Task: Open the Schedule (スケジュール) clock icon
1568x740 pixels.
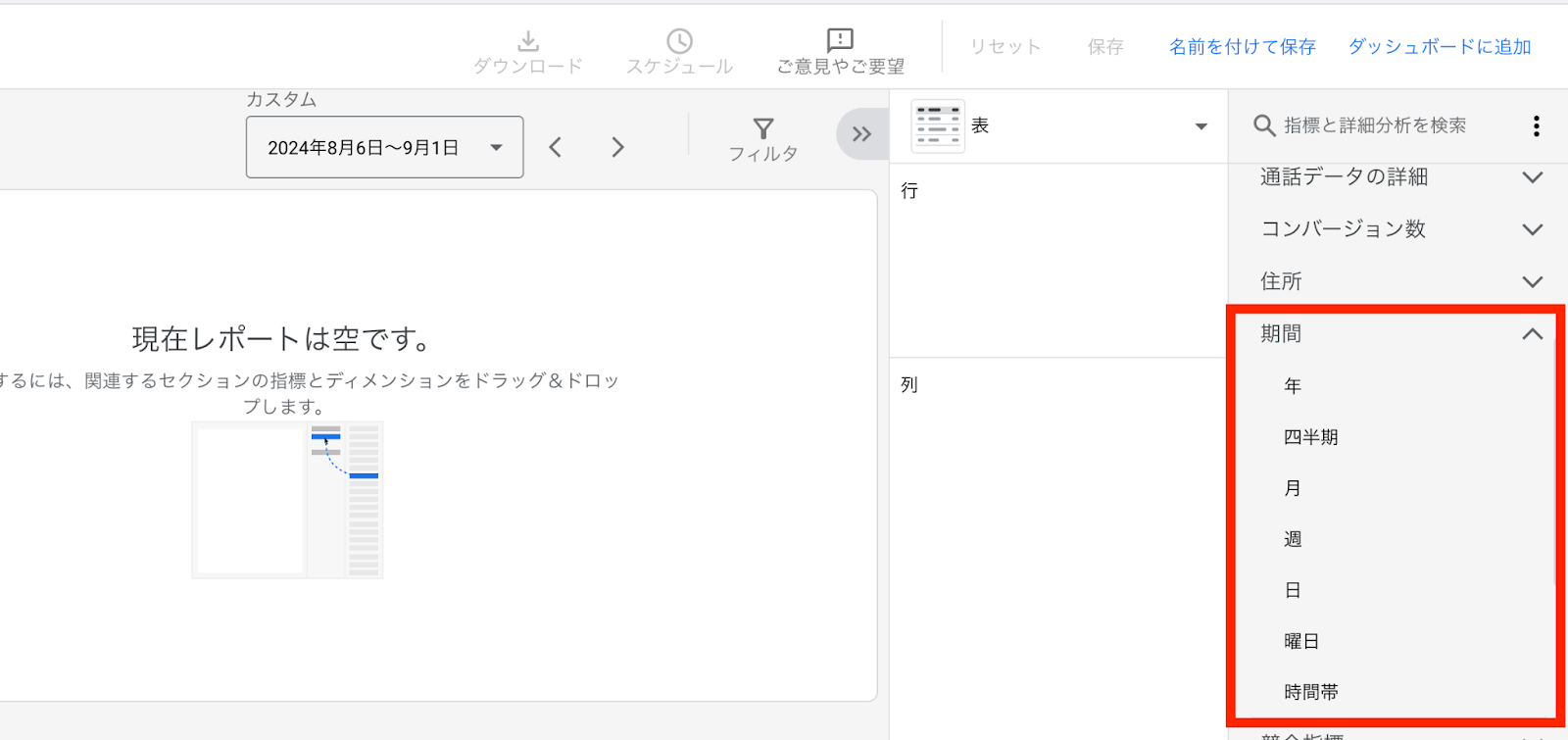Action: pos(679,41)
